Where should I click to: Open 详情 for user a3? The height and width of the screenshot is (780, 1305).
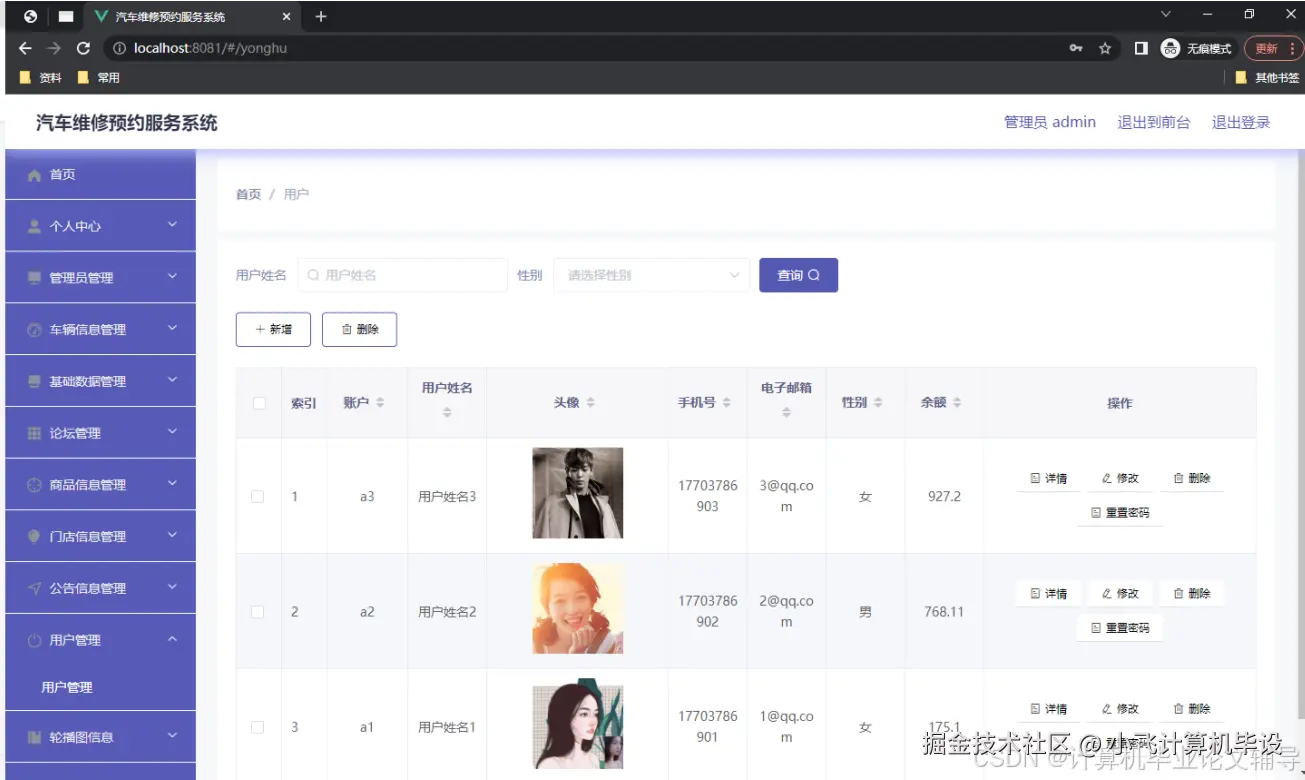pyautogui.click(x=1048, y=479)
